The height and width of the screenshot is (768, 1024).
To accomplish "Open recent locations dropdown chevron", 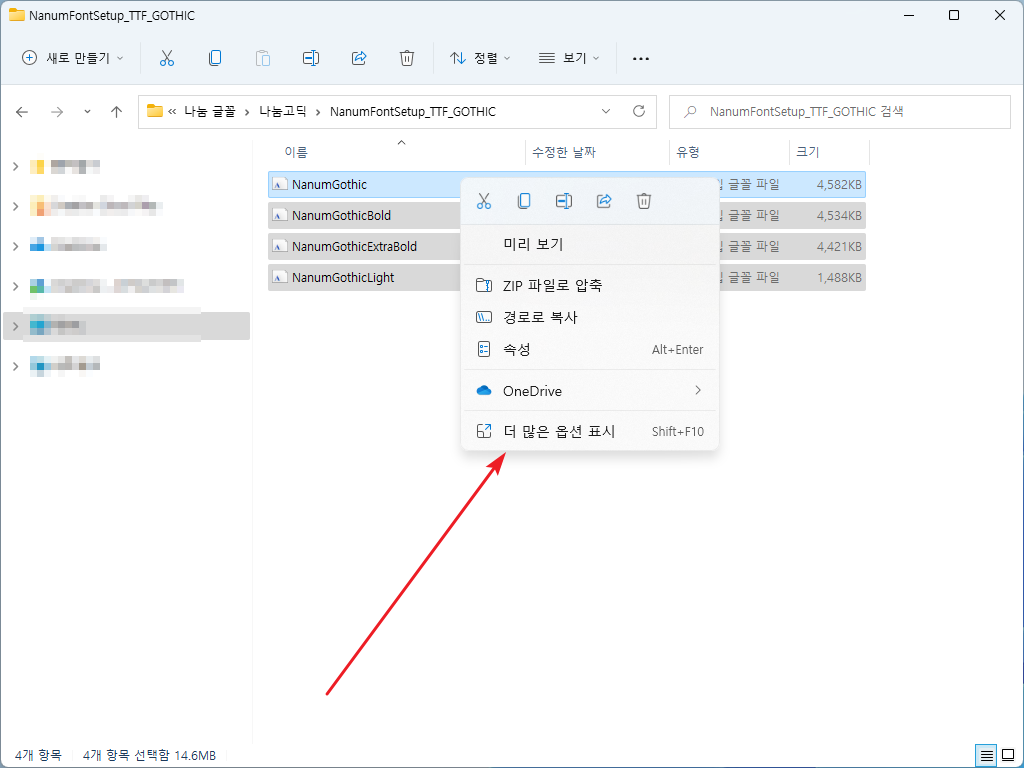I will point(88,112).
